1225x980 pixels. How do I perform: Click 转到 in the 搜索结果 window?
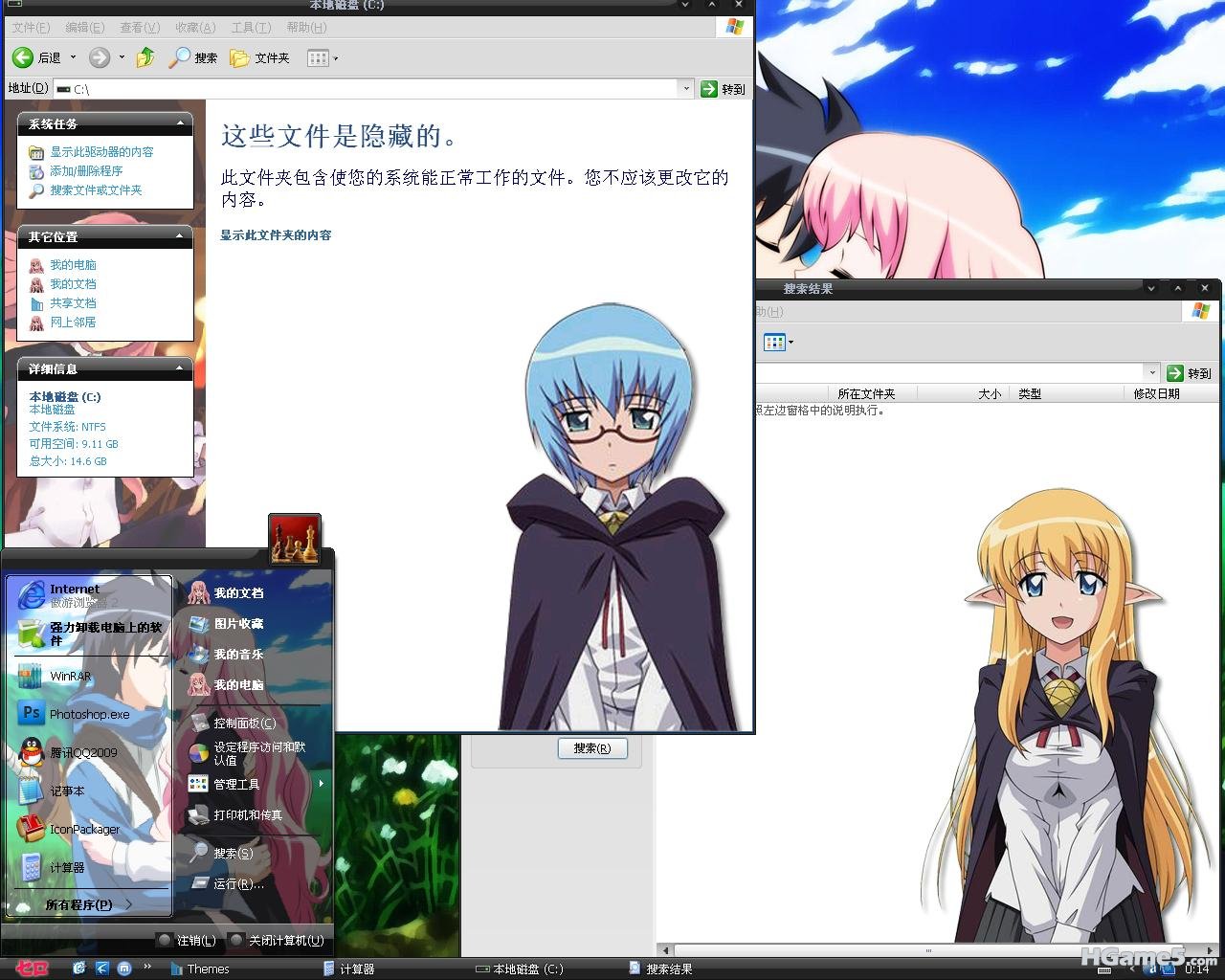1189,373
